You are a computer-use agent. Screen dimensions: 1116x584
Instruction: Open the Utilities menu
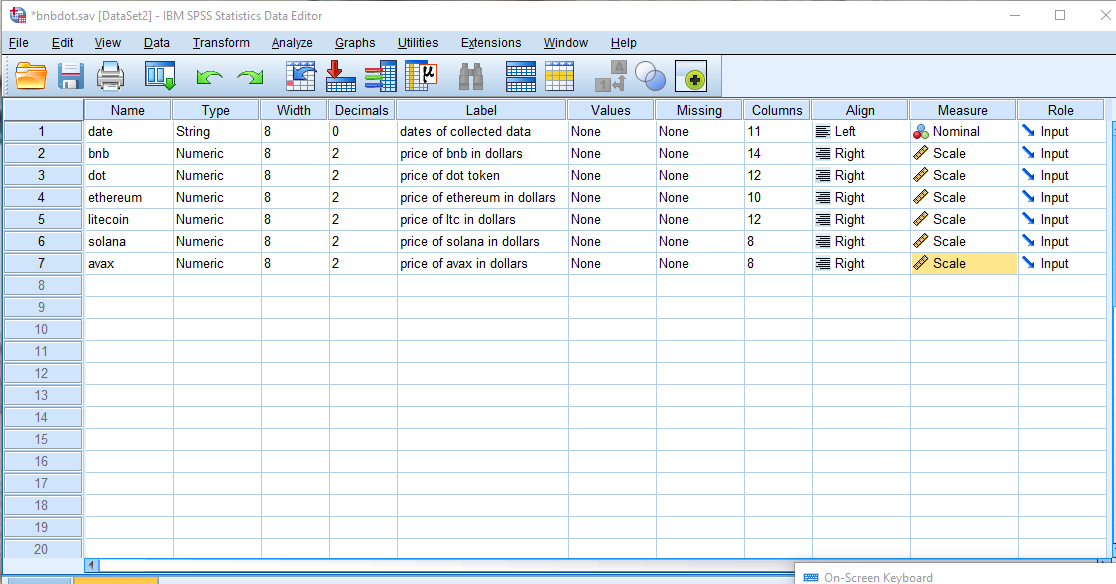pyautogui.click(x=418, y=43)
